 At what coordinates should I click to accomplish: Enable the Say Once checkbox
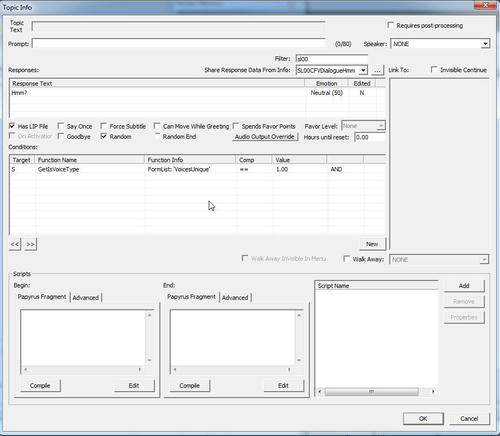[x=61, y=126]
